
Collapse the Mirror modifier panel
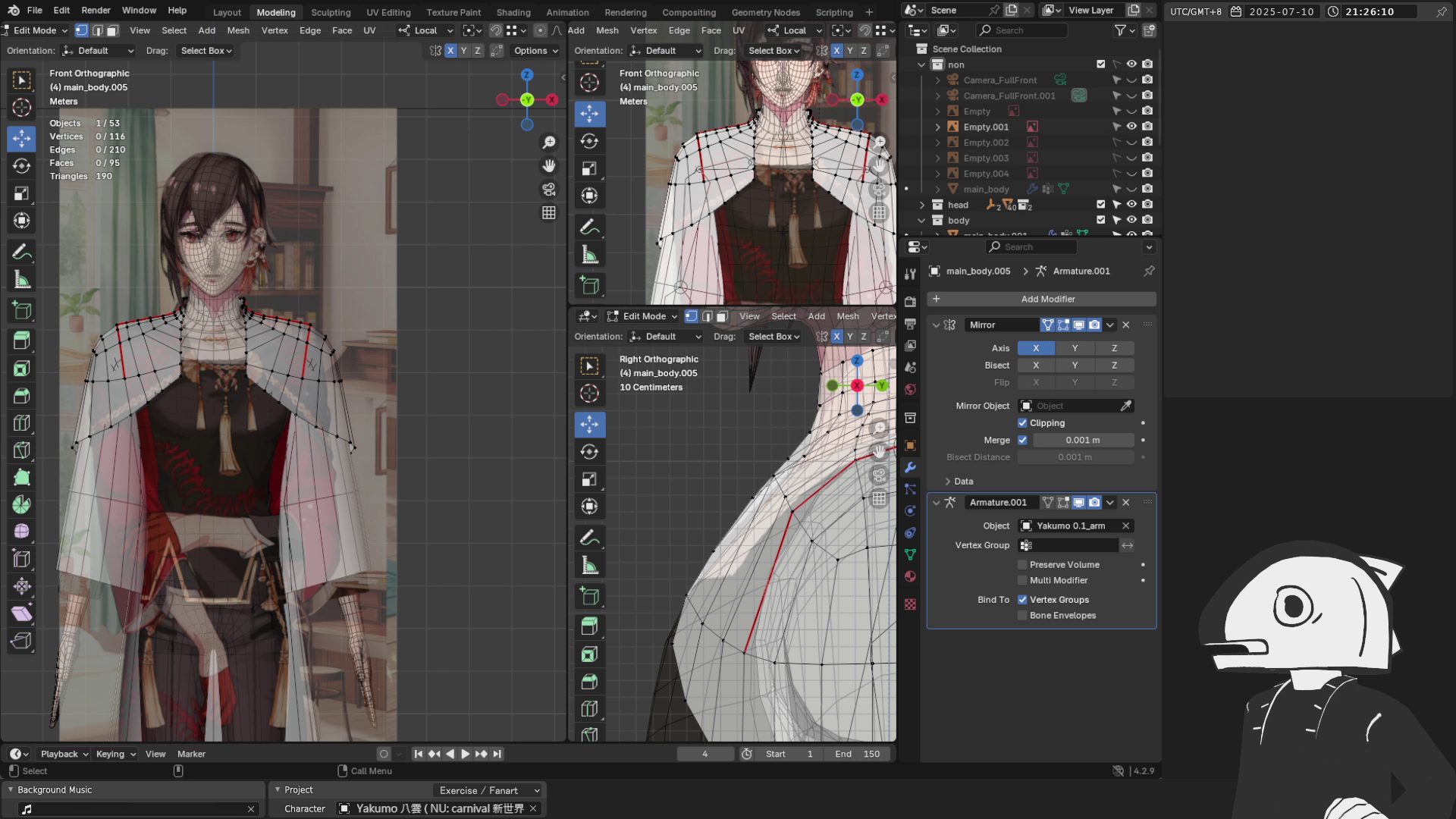936,325
